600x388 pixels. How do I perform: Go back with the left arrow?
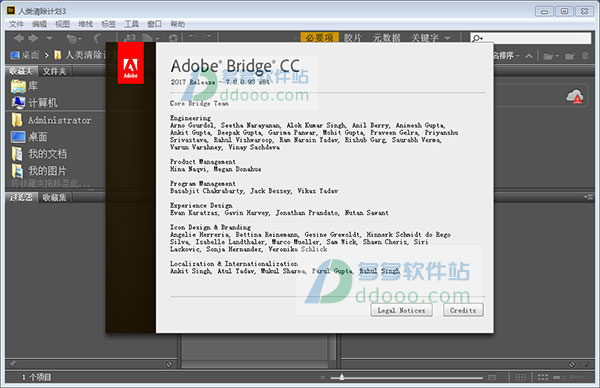(19, 38)
